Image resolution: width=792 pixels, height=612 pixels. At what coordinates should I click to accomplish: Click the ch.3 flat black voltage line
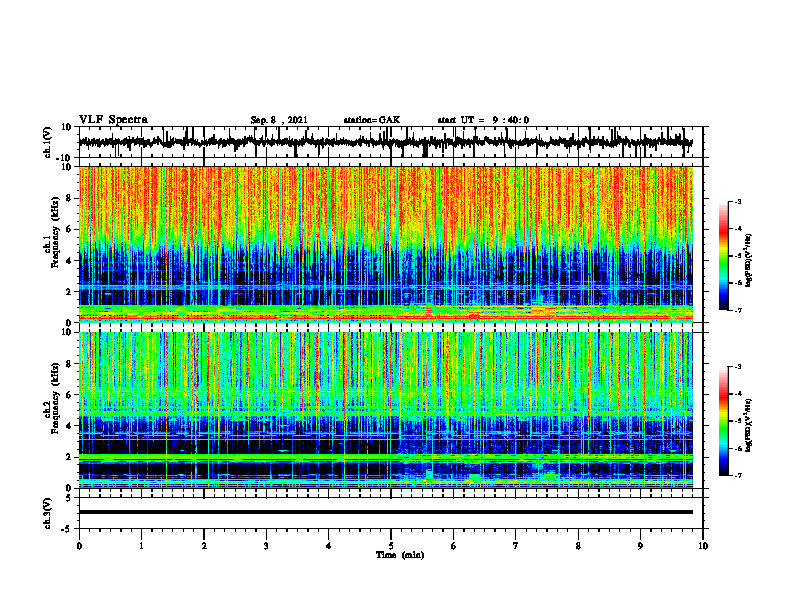[385, 512]
